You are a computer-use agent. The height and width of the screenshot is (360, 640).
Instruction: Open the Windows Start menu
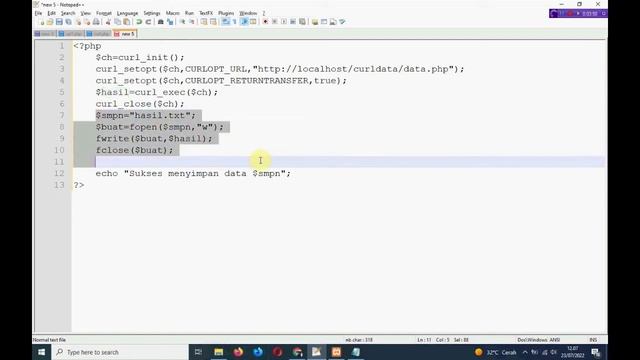click(x=42, y=352)
